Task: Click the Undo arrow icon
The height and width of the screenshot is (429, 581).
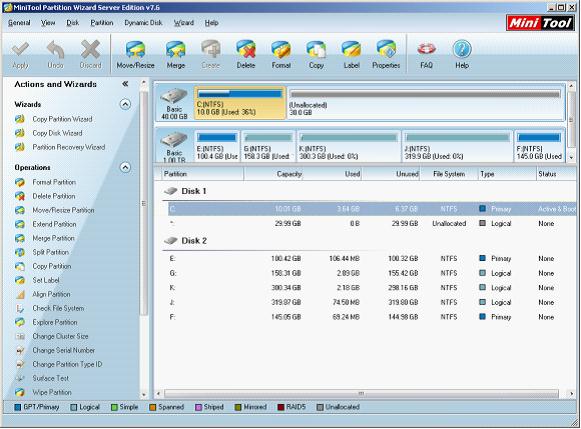Action: coord(56,50)
